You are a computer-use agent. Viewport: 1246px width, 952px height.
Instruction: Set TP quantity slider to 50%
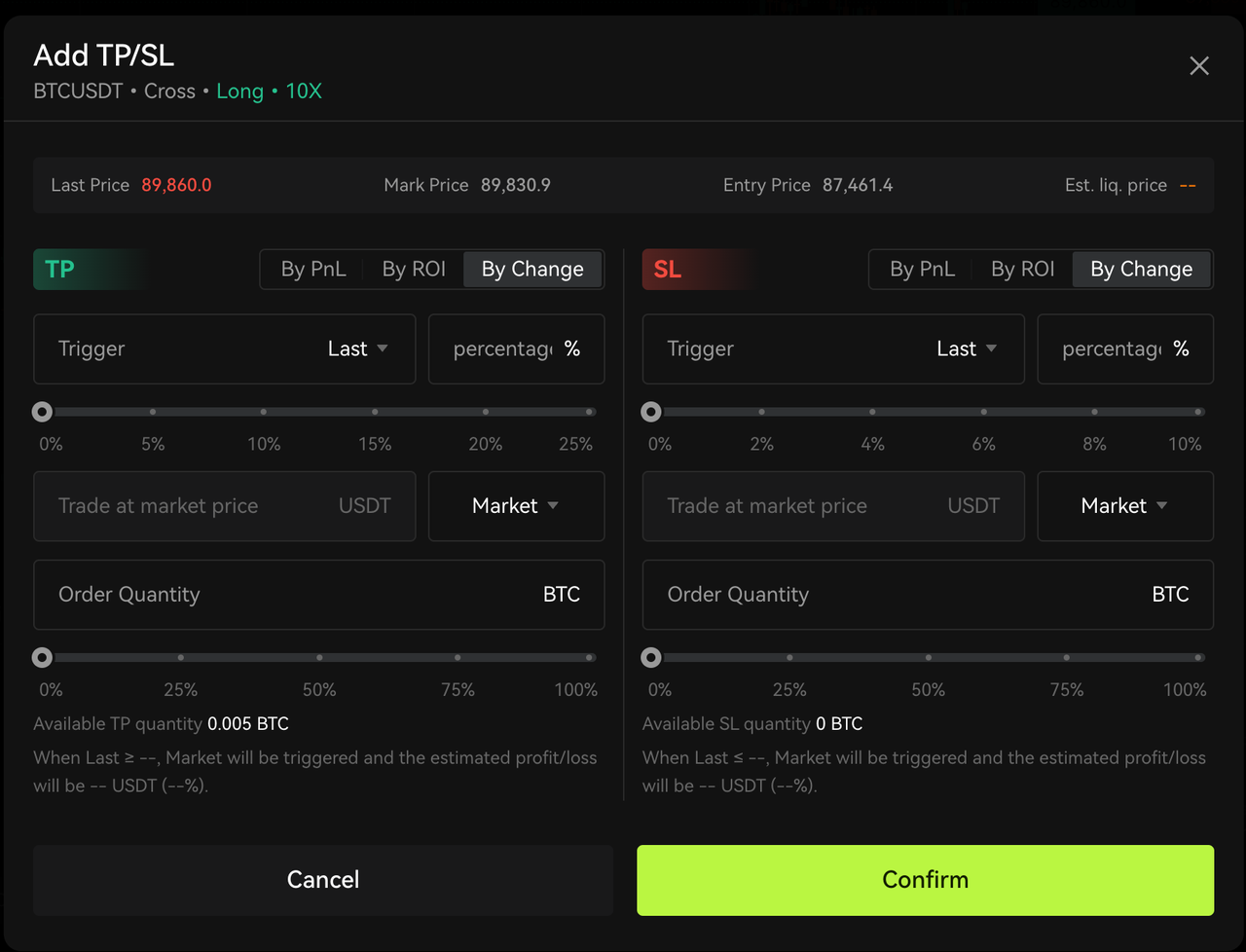(x=319, y=658)
